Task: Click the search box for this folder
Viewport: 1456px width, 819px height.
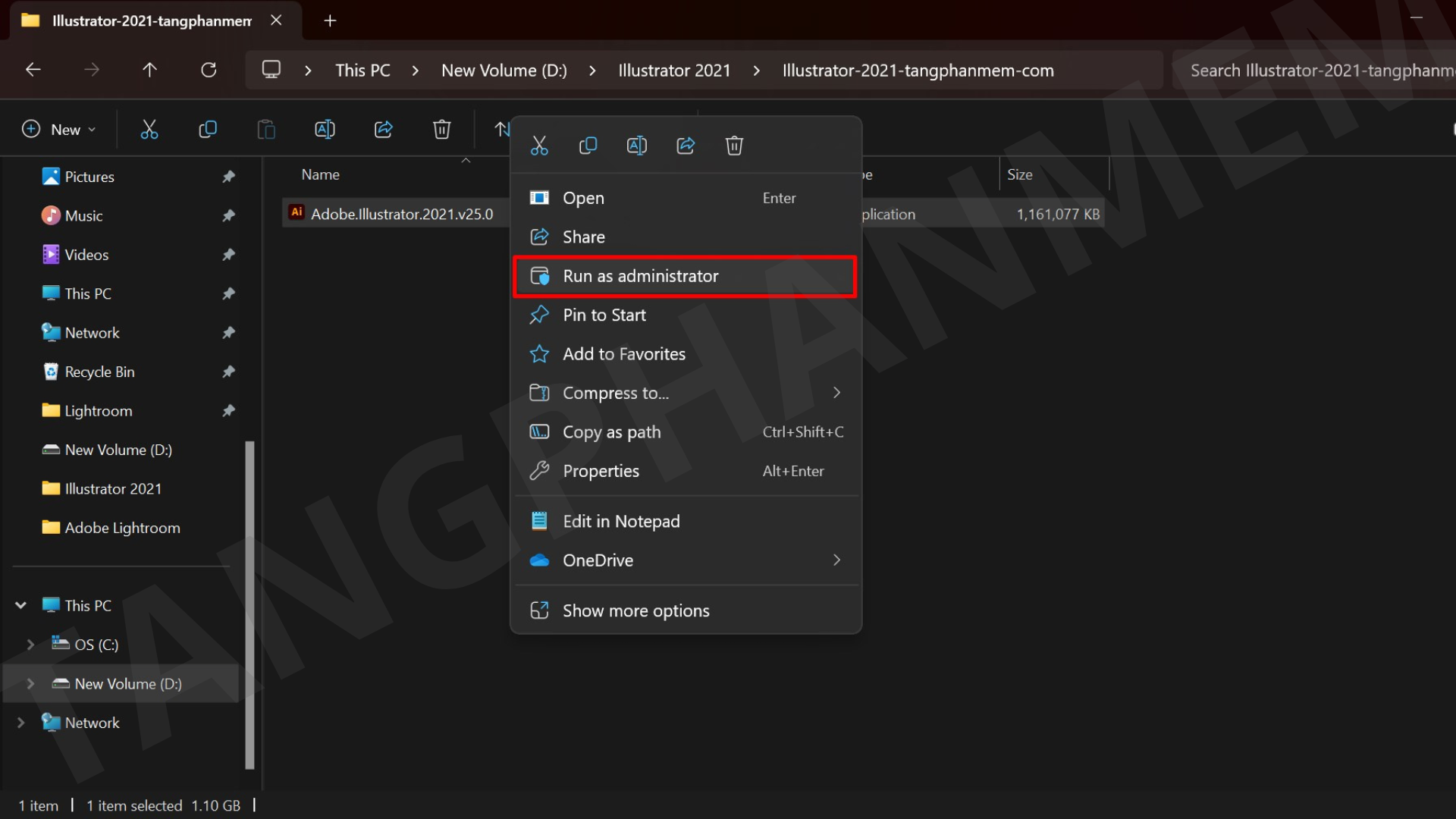Action: coord(1316,71)
